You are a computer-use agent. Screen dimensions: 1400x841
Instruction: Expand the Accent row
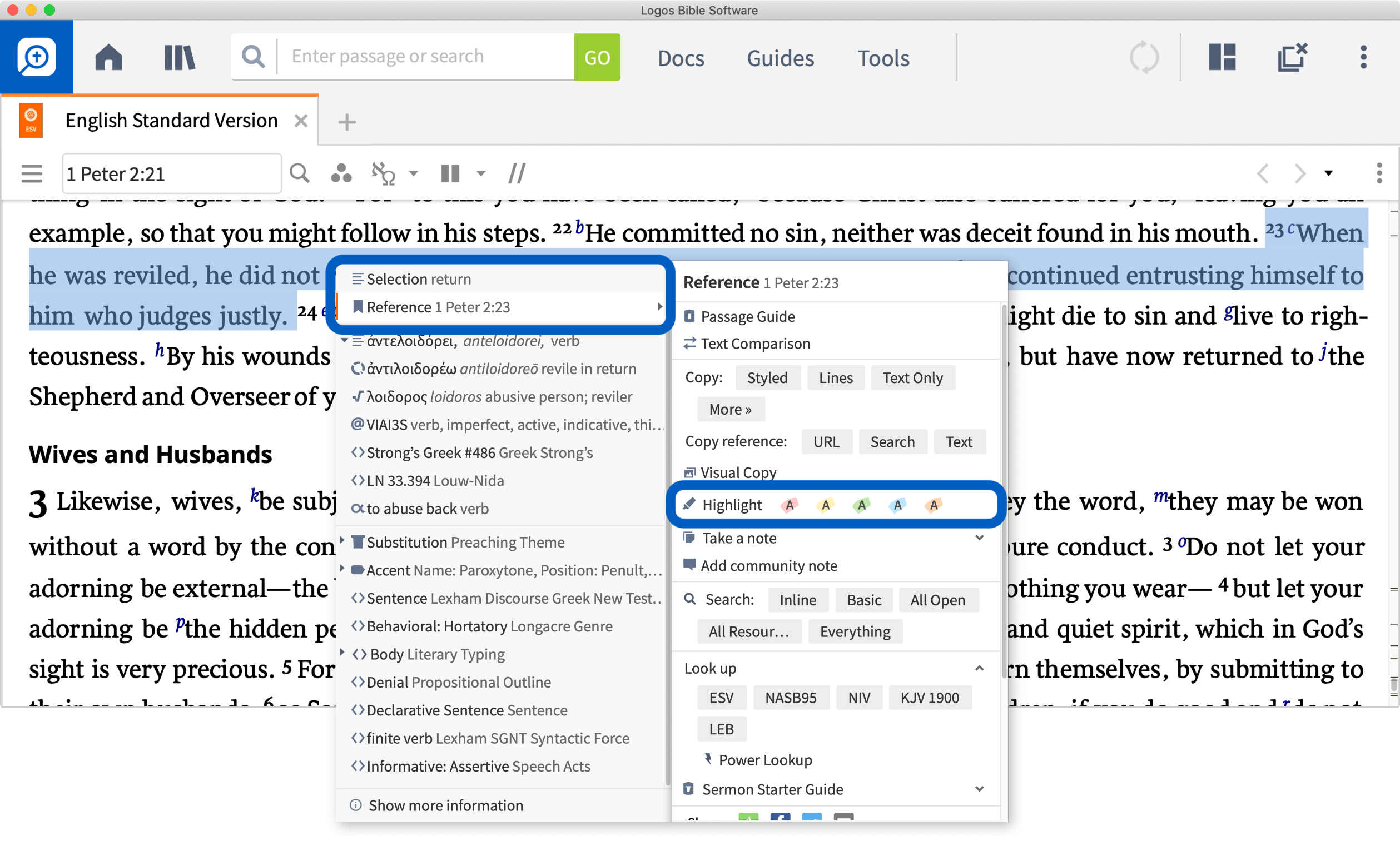coord(343,569)
